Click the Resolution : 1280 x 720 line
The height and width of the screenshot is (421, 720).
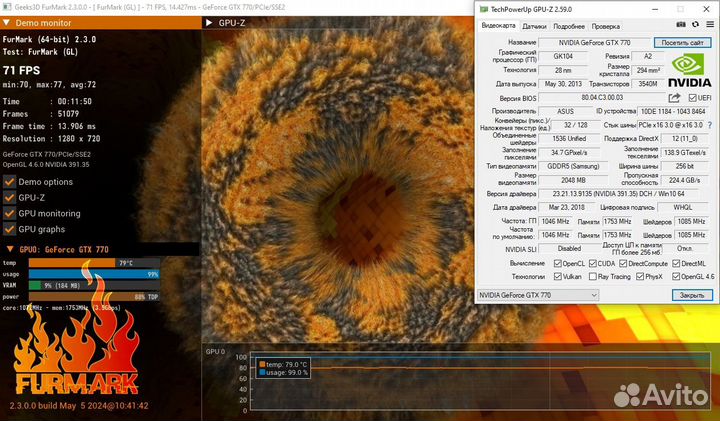pos(51,139)
